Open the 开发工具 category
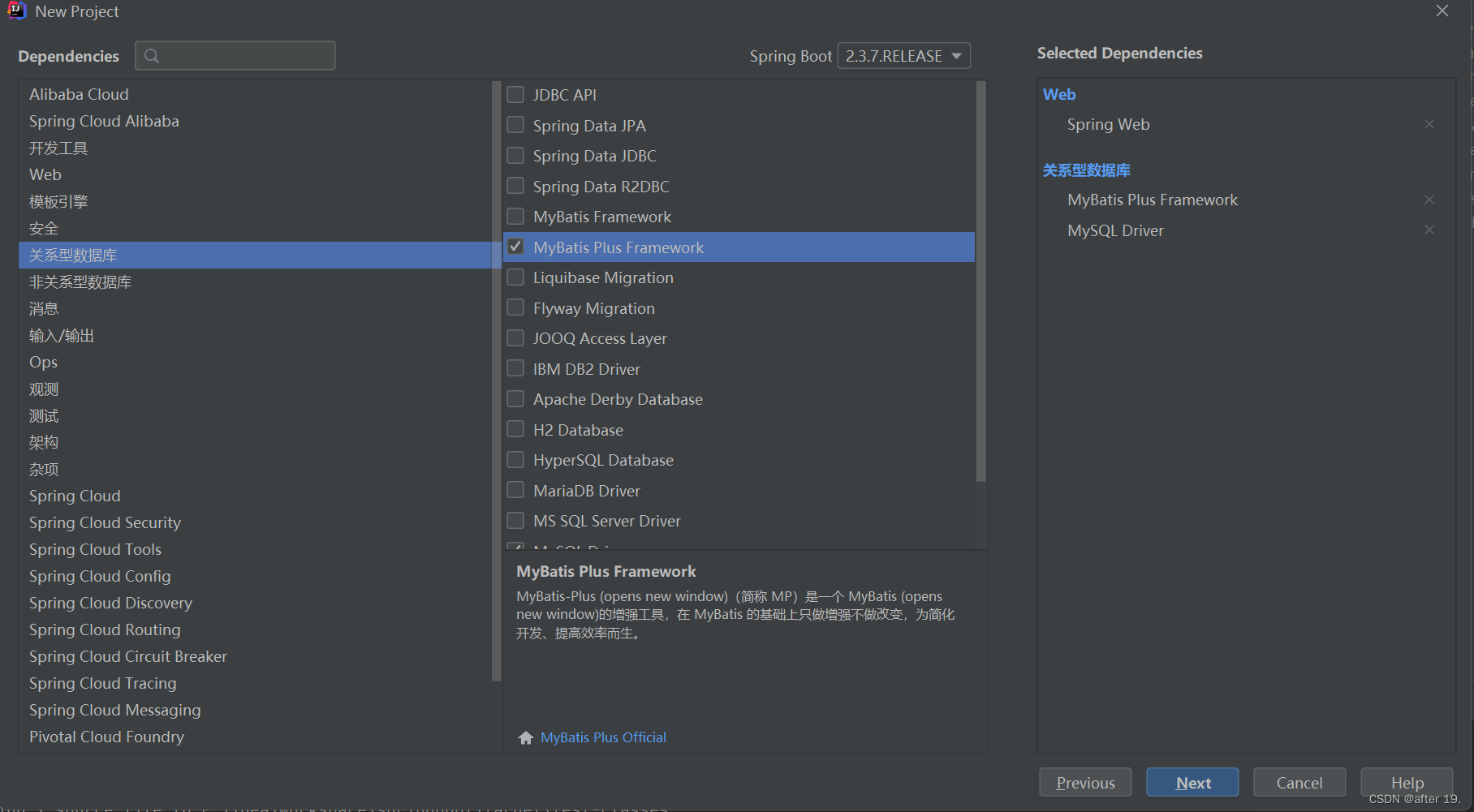 click(255, 148)
